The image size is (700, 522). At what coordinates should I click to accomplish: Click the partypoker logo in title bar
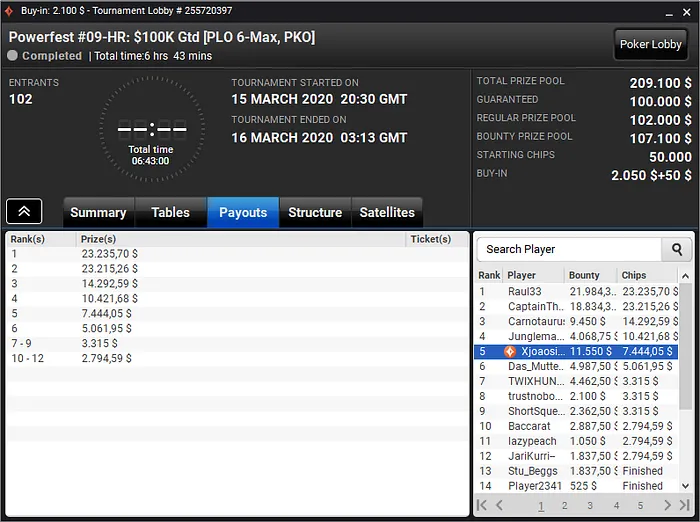pyautogui.click(x=8, y=11)
